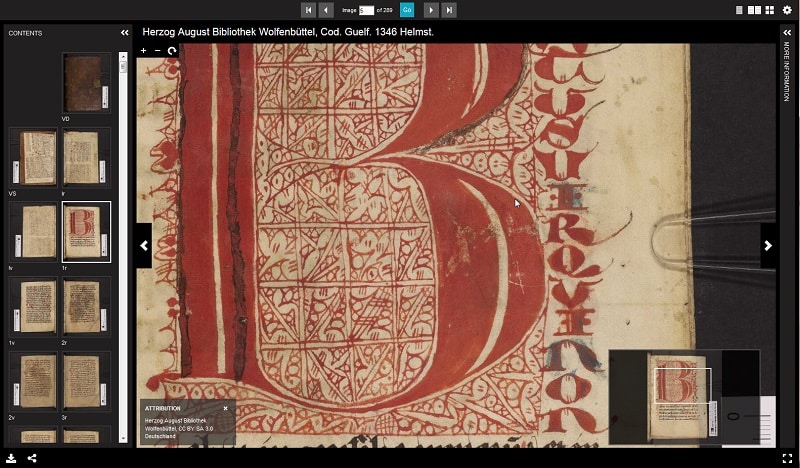The height and width of the screenshot is (468, 800).
Task: Click the share icon
Action: 32,458
